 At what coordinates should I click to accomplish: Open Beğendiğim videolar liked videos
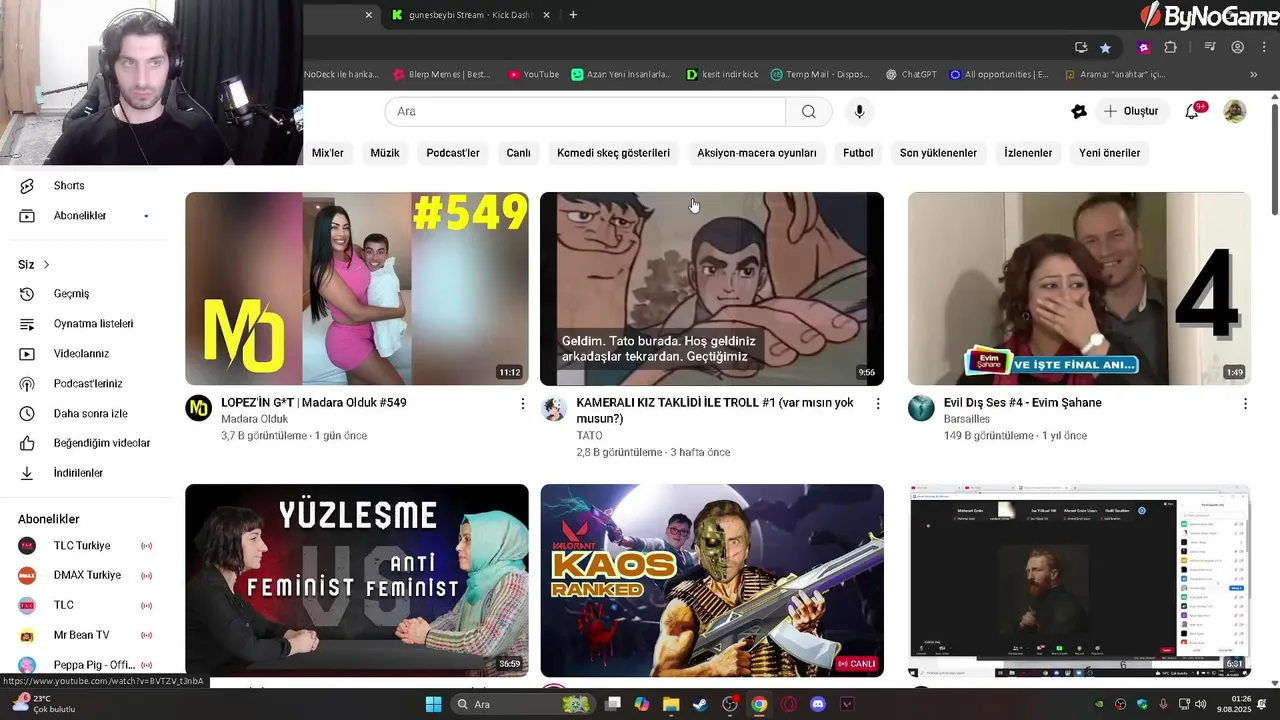tap(85, 443)
